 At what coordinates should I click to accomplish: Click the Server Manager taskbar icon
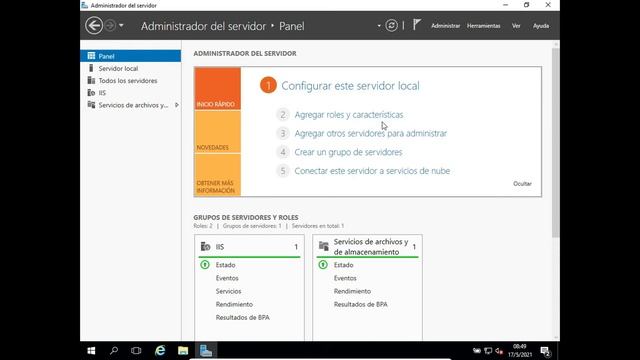(206, 351)
